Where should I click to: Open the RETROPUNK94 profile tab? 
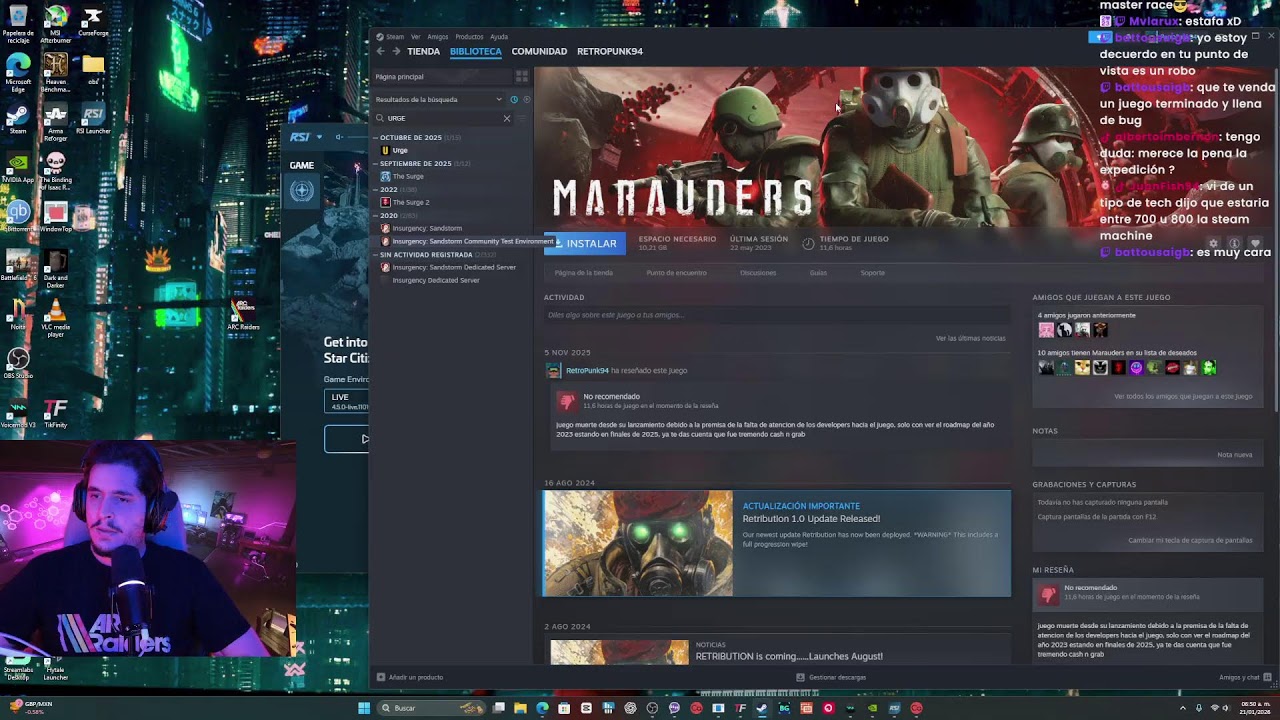610,51
